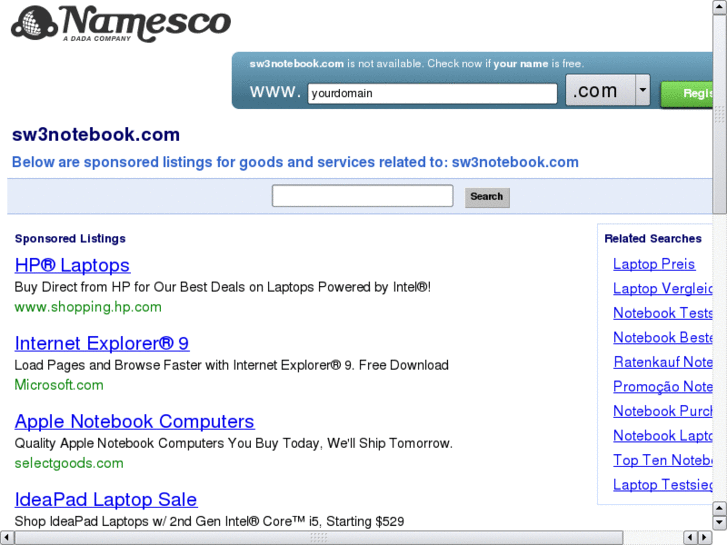The width and height of the screenshot is (727, 545).
Task: Click 'Quality Apple Notebook Computers' description
Action: (x=233, y=443)
